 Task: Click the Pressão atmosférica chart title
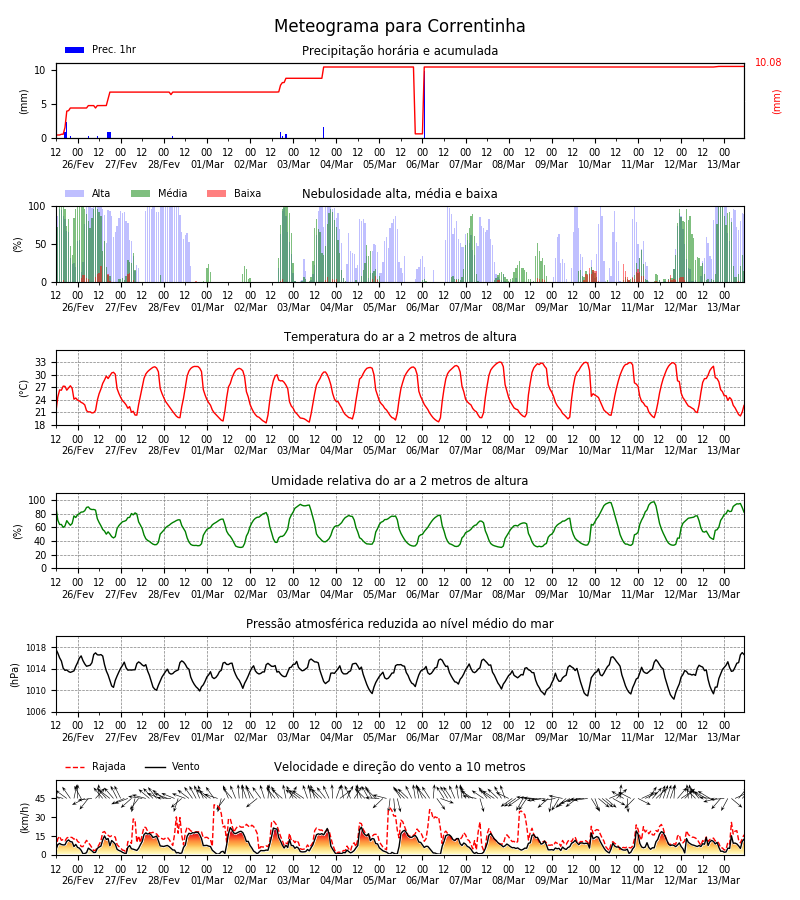(399, 623)
